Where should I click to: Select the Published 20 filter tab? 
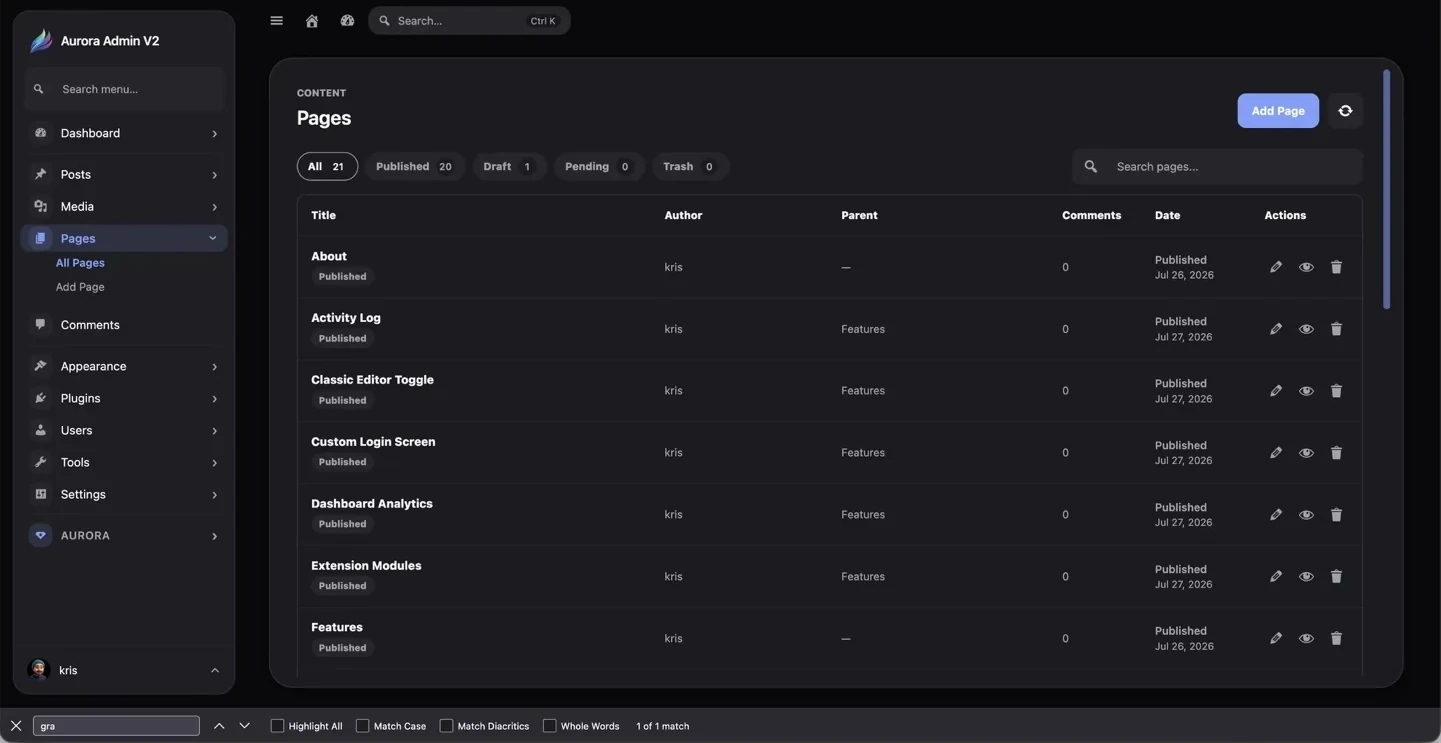point(414,166)
